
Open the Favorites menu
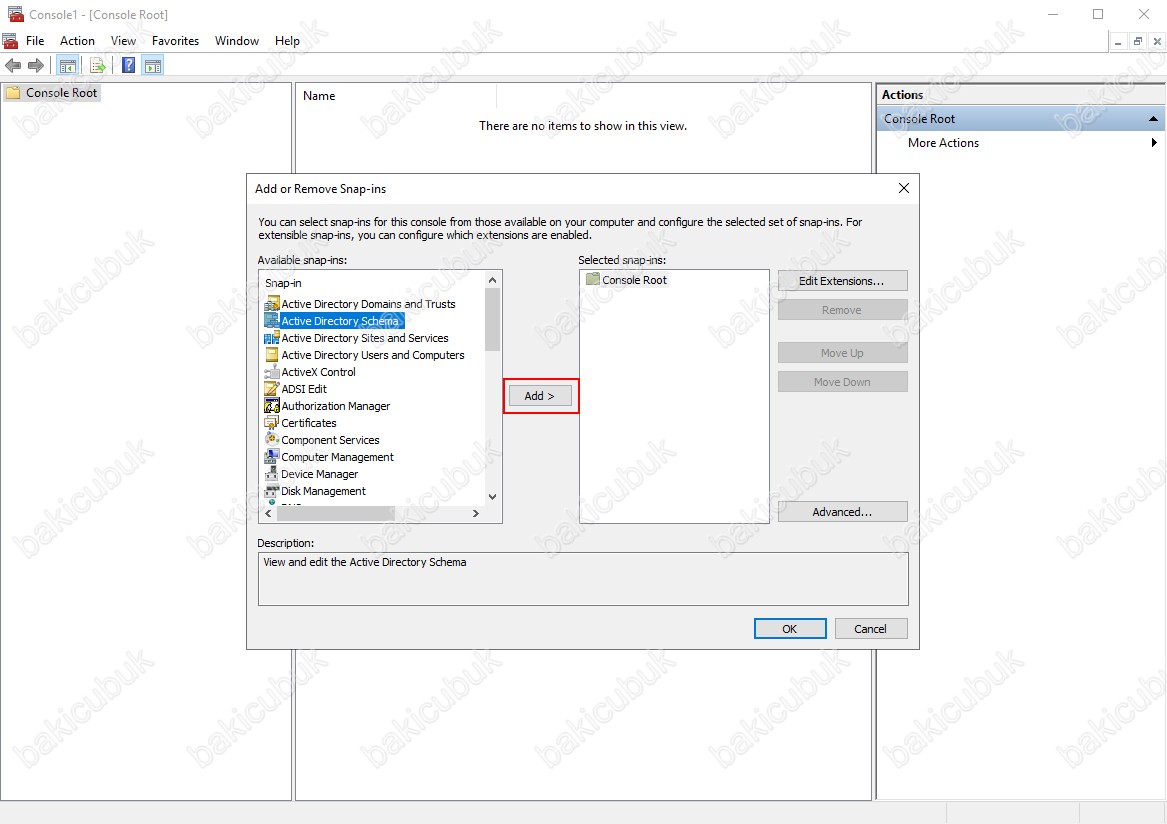click(x=176, y=41)
